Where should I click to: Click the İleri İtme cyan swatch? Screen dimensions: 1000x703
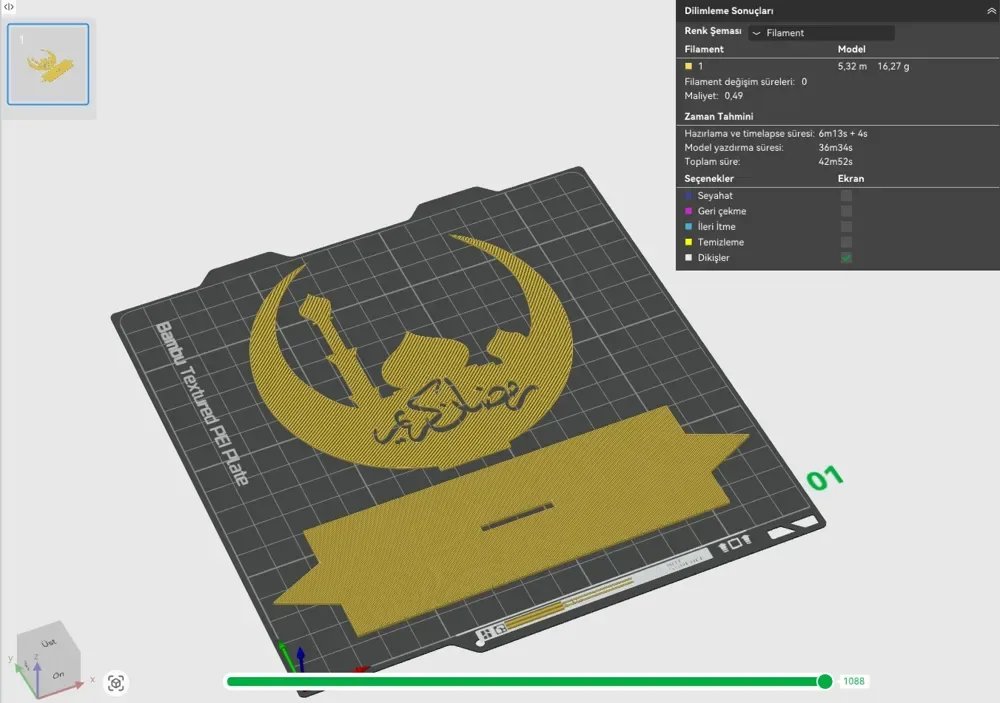(688, 226)
